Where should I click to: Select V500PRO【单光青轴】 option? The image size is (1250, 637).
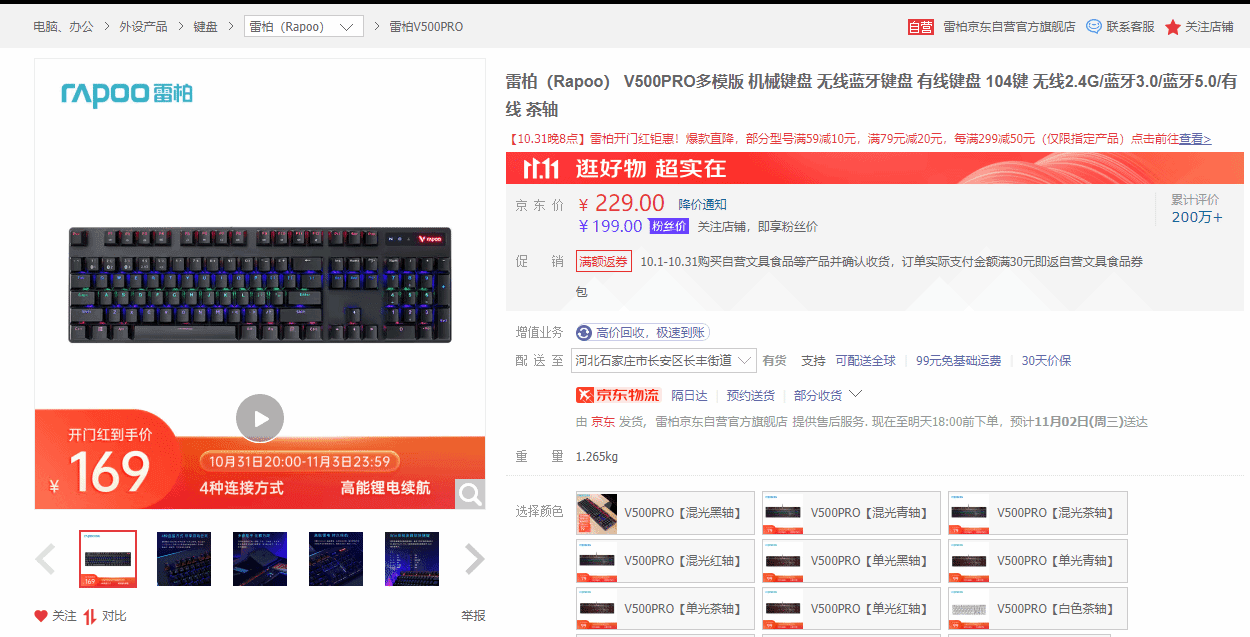tap(1038, 560)
